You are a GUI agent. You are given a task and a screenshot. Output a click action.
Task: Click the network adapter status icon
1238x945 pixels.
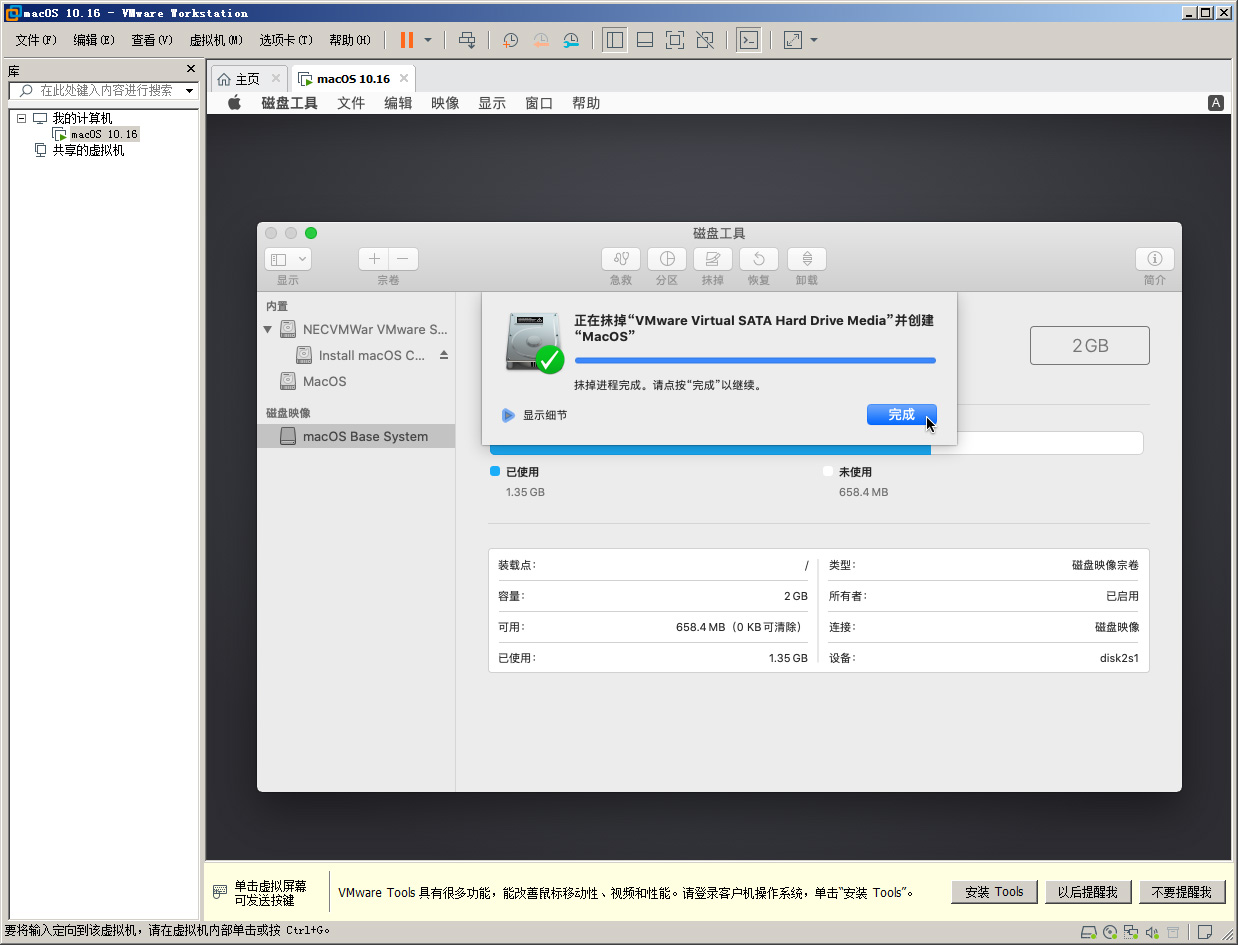tap(1130, 931)
